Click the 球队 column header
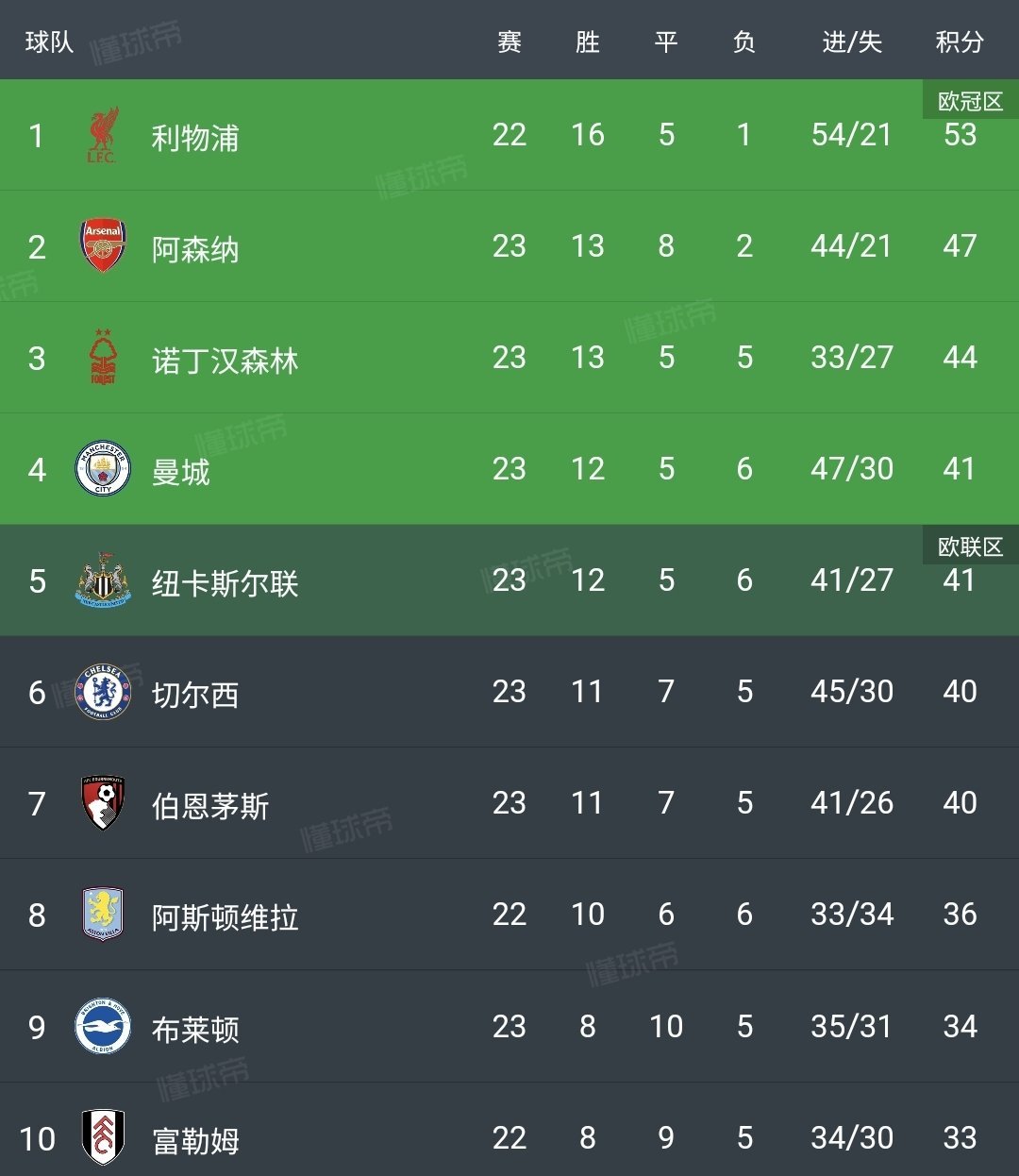1019x1176 pixels. [49, 42]
